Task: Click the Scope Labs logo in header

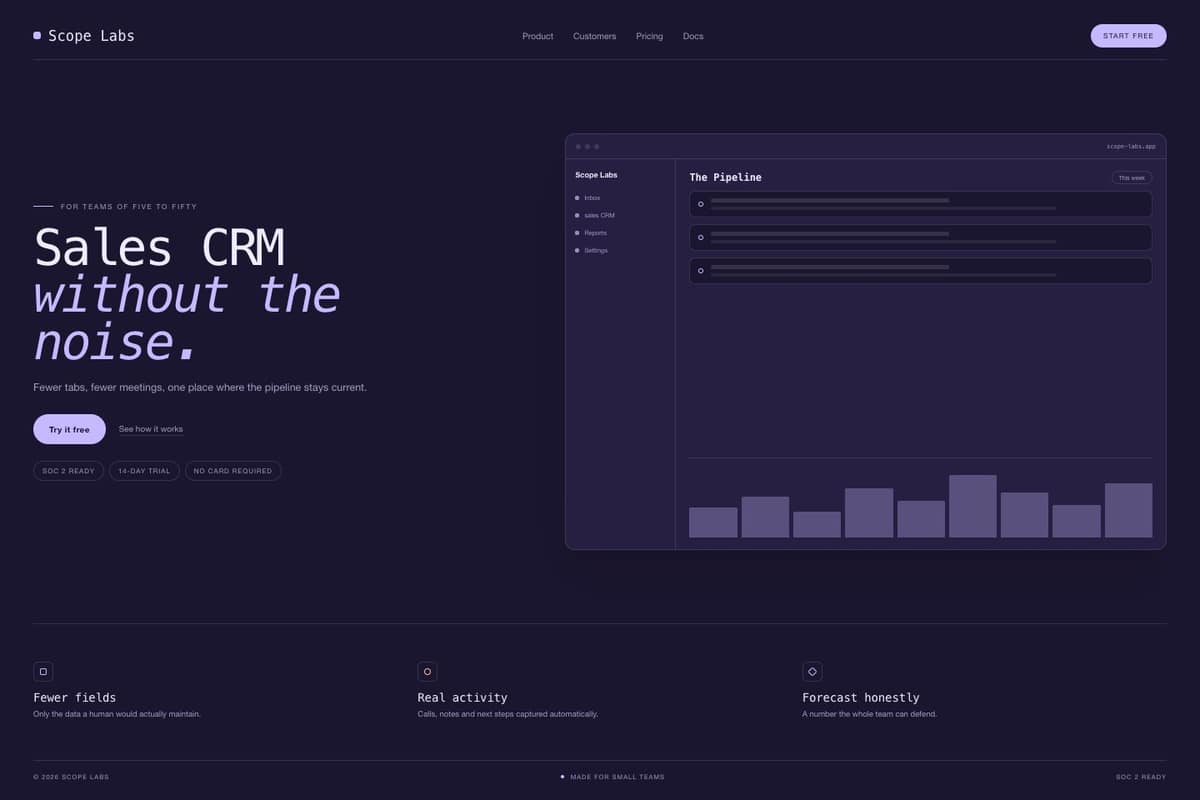Action: click(x=84, y=36)
